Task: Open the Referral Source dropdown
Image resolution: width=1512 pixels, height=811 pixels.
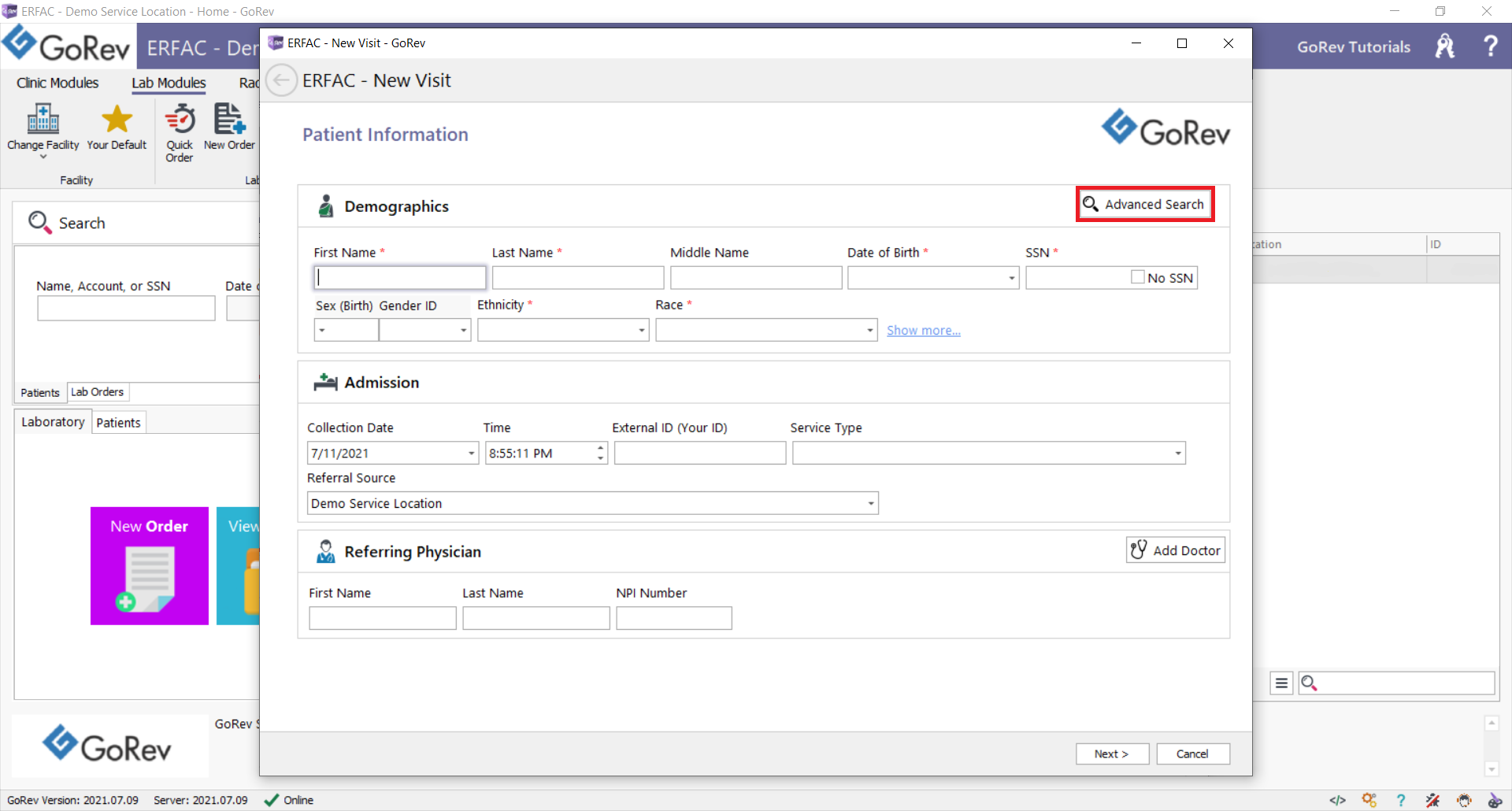Action: [871, 503]
